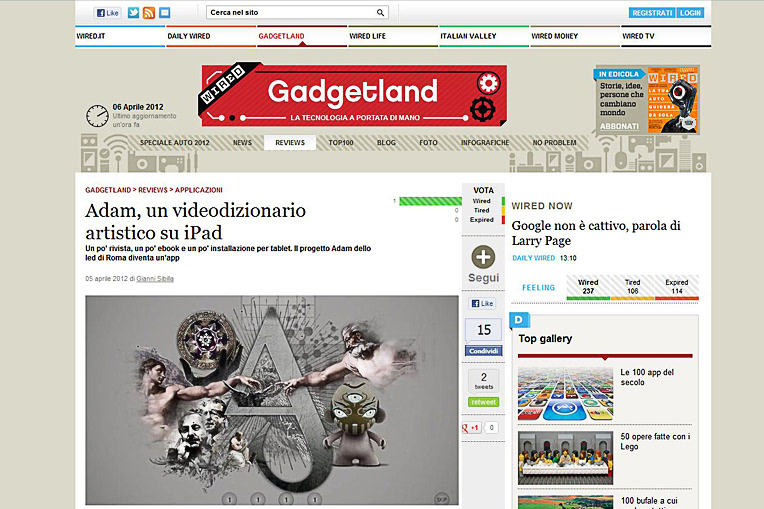Click the DAILY WIRED label under headline
This screenshot has height=509, width=764.
pyautogui.click(x=534, y=258)
